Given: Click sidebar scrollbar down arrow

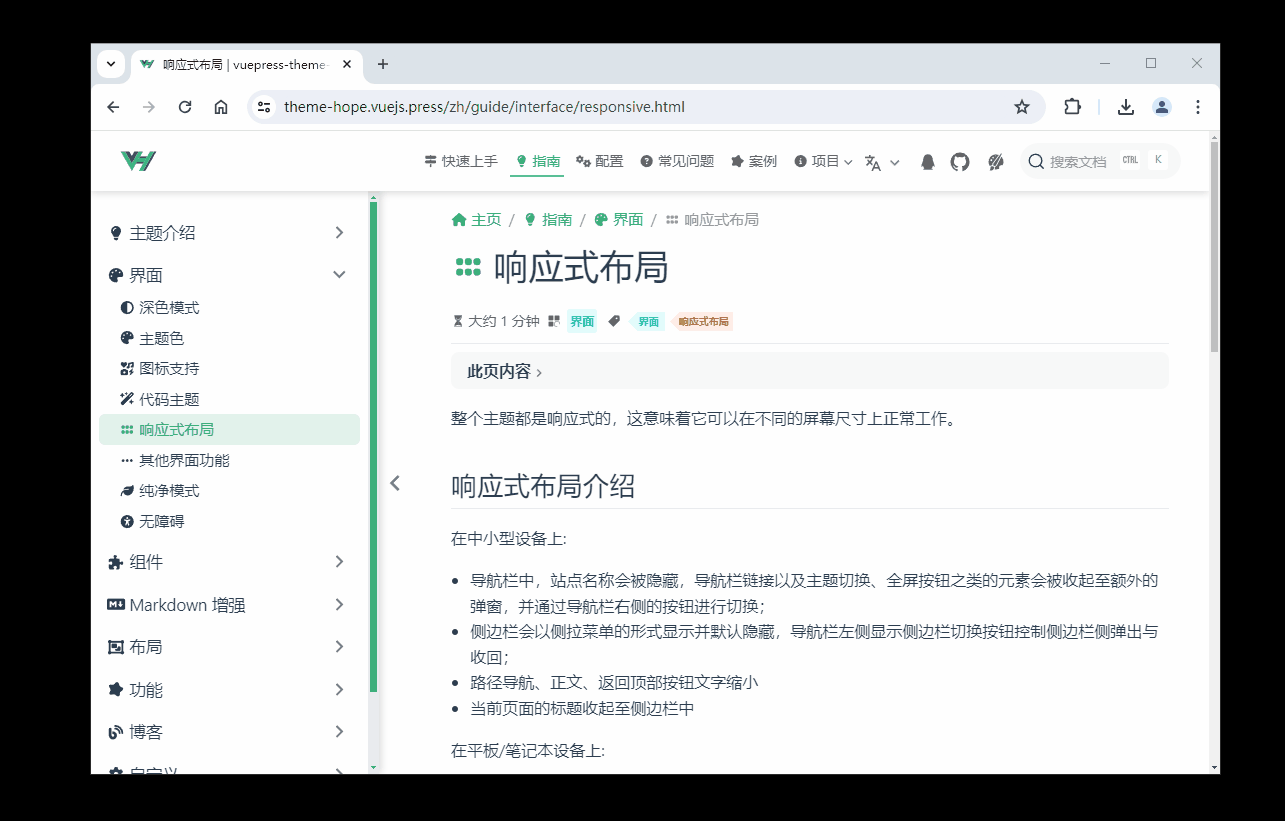Looking at the screenshot, I should pos(373,767).
